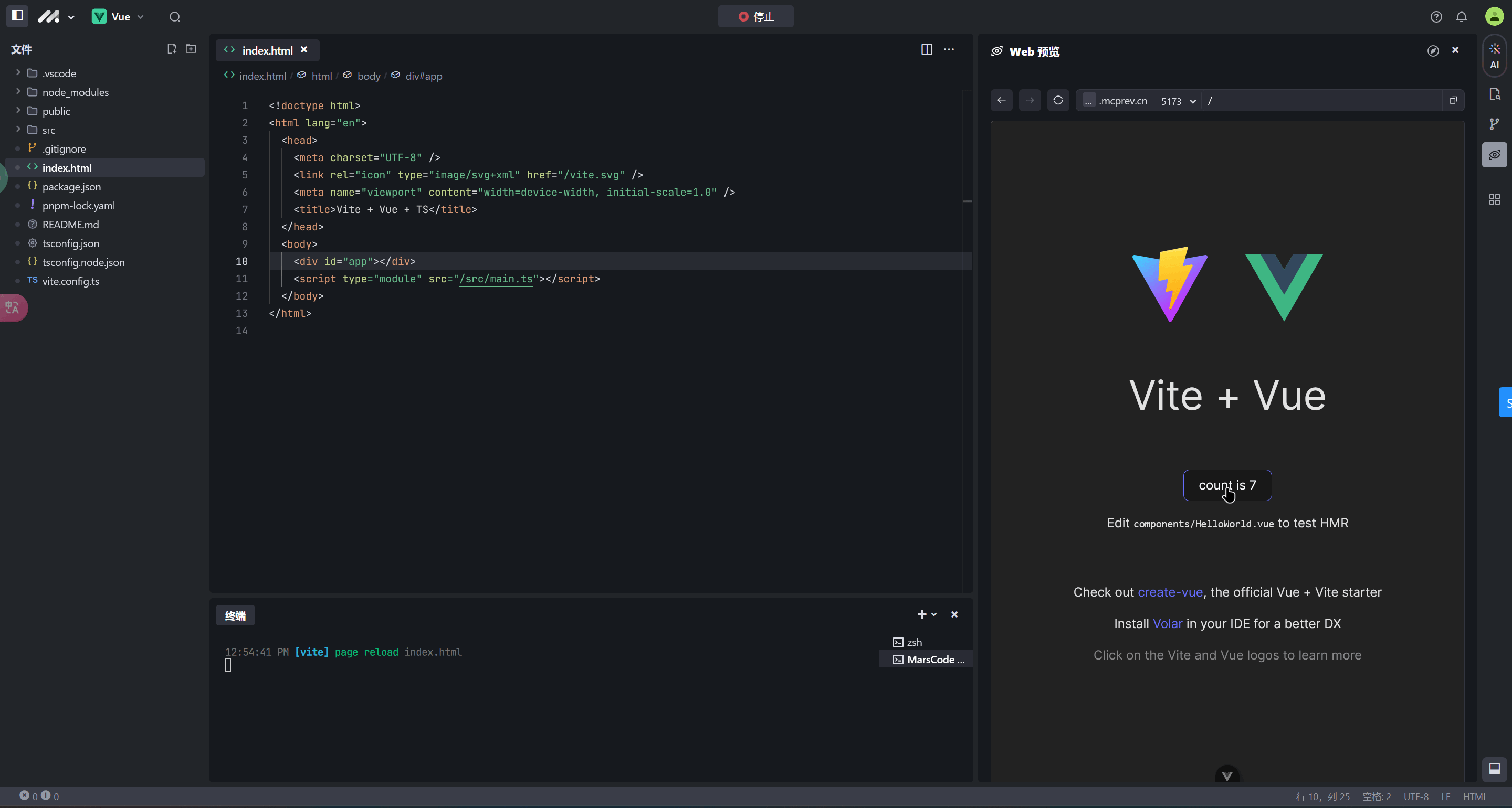Switch to the zsh terminal
Image resolution: width=1512 pixels, height=808 pixels.
(x=926, y=642)
